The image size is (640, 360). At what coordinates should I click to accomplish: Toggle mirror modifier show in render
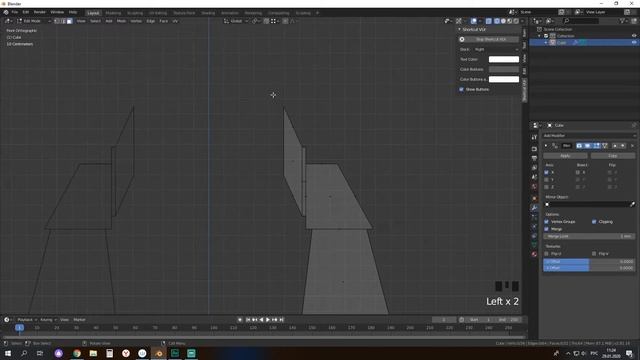[x=579, y=146]
